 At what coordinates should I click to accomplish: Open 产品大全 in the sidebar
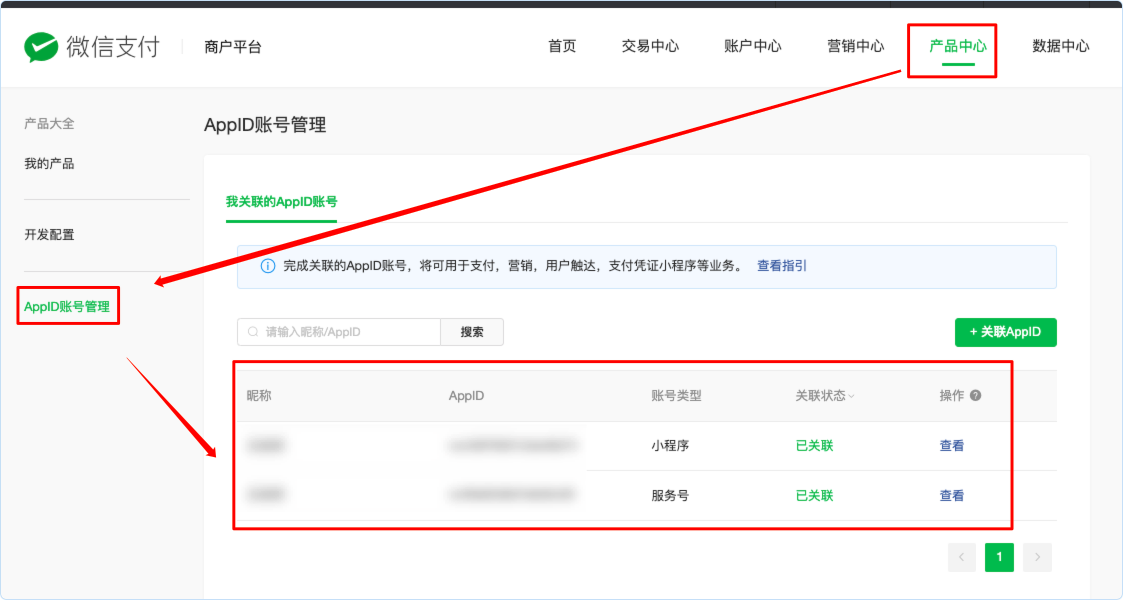[x=49, y=123]
